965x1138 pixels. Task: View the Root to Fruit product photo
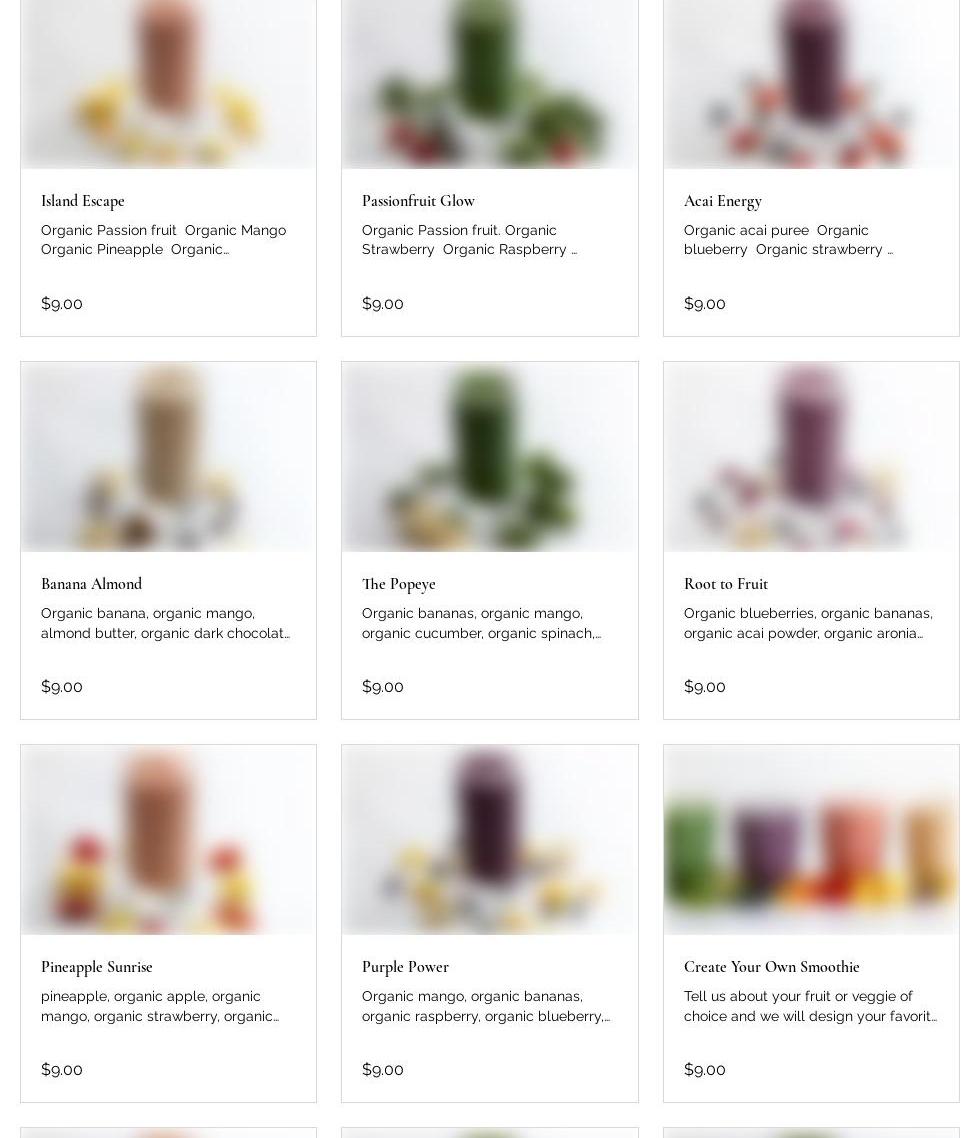(x=811, y=457)
